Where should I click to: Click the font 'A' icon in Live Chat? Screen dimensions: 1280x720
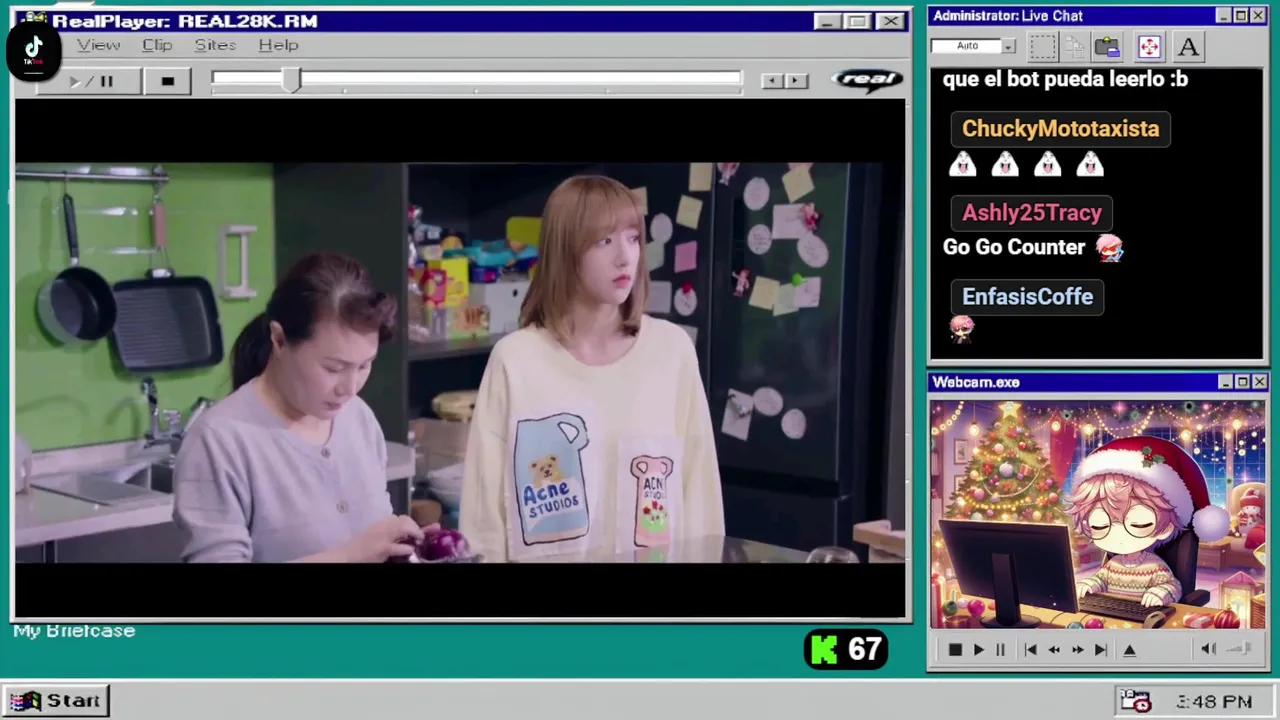(1188, 46)
